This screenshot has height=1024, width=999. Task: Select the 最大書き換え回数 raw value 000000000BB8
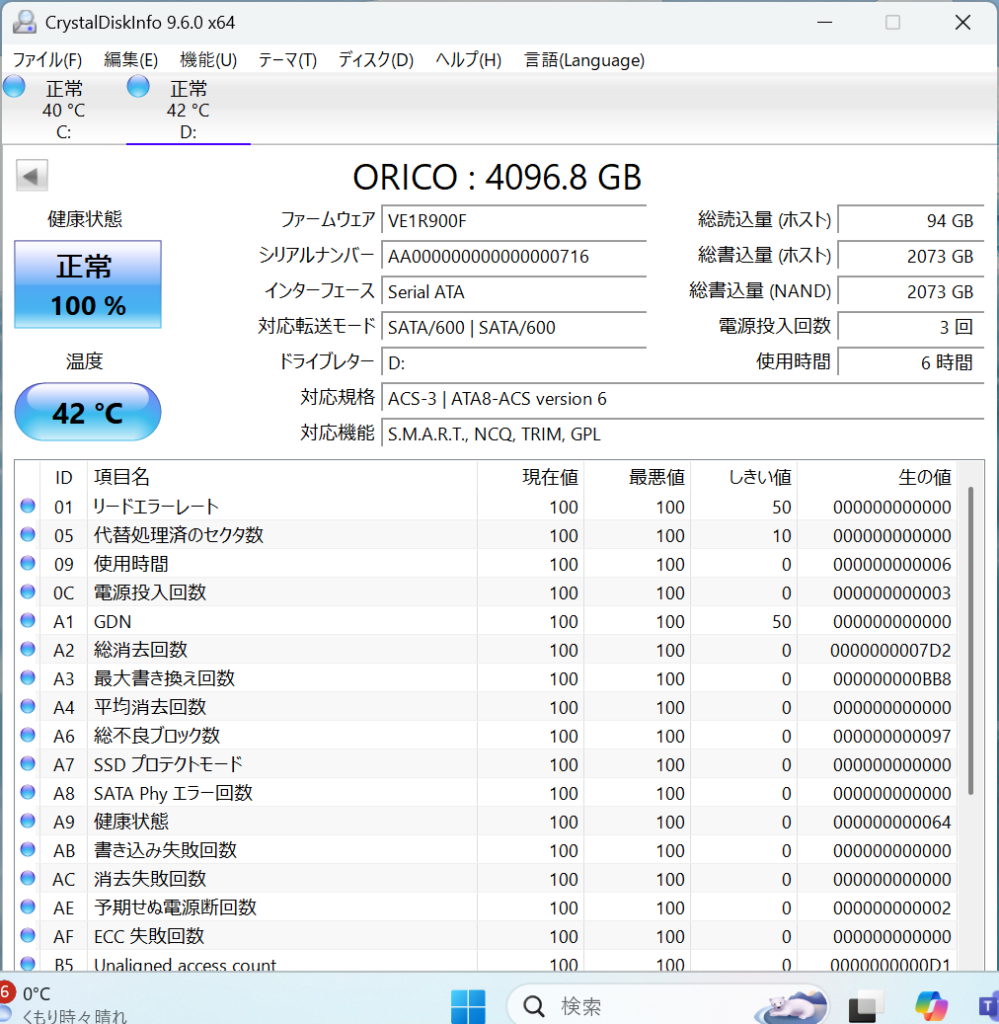pos(891,679)
